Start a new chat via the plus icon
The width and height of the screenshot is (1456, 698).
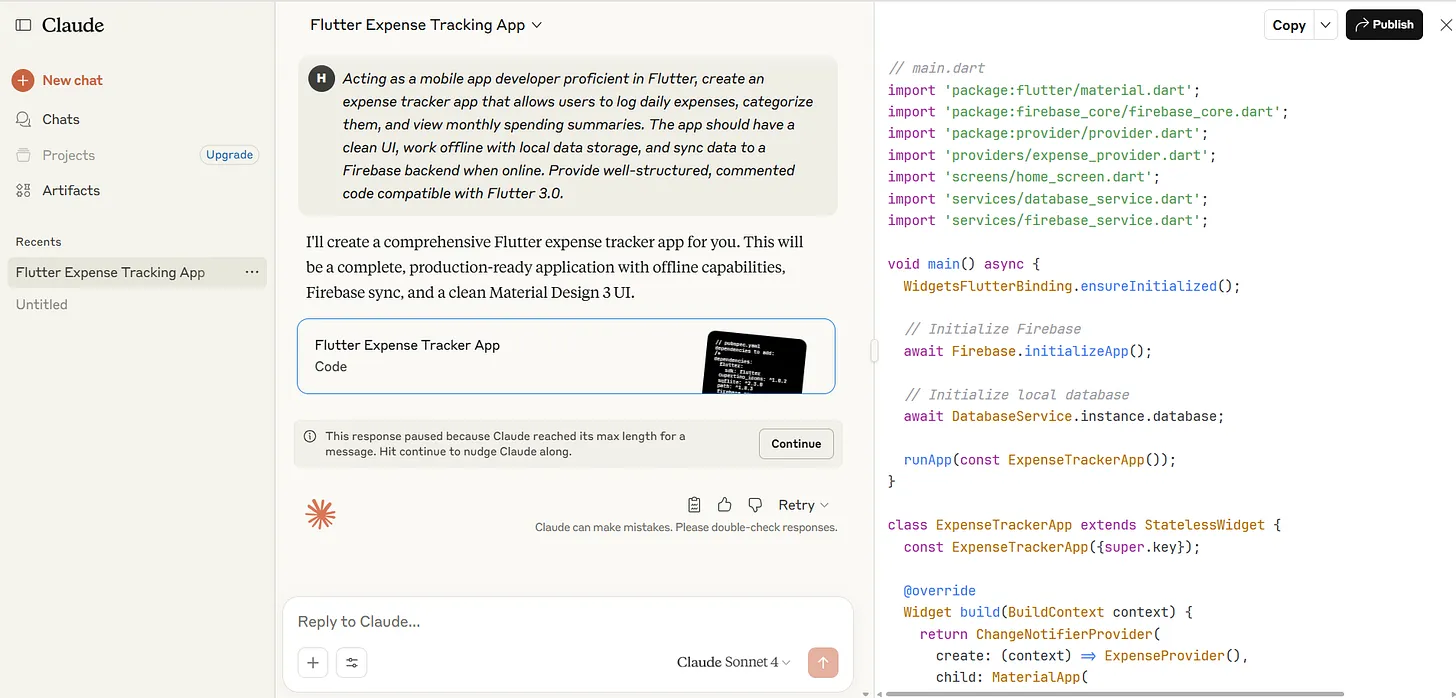23,80
